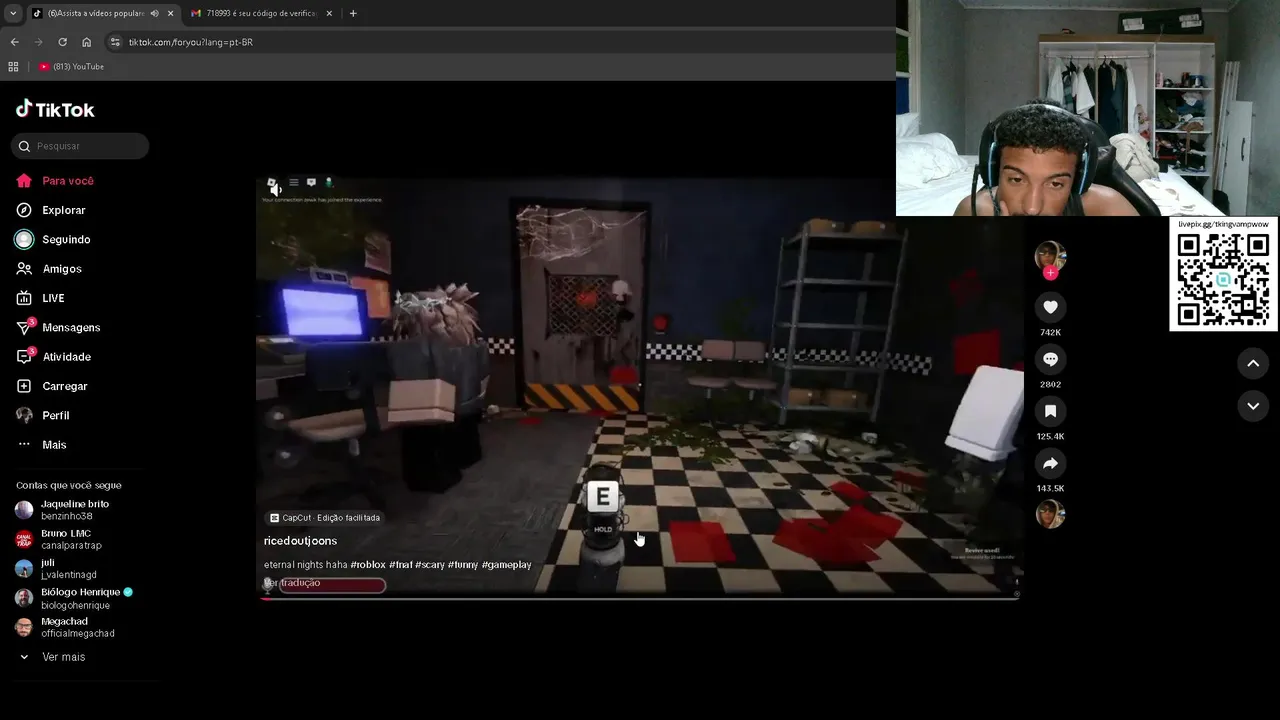Click the Roblox menu icon in video
Viewport: 1280px width, 720px height.
tap(294, 182)
